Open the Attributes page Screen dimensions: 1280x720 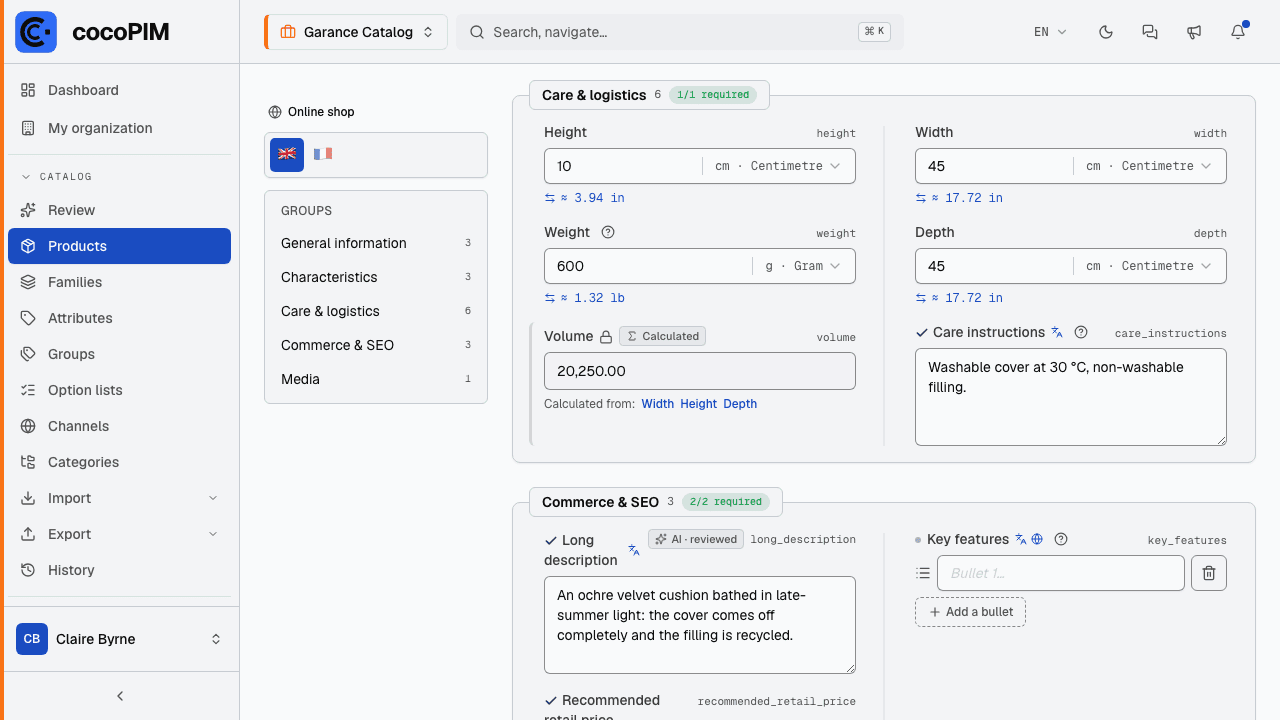(120, 318)
